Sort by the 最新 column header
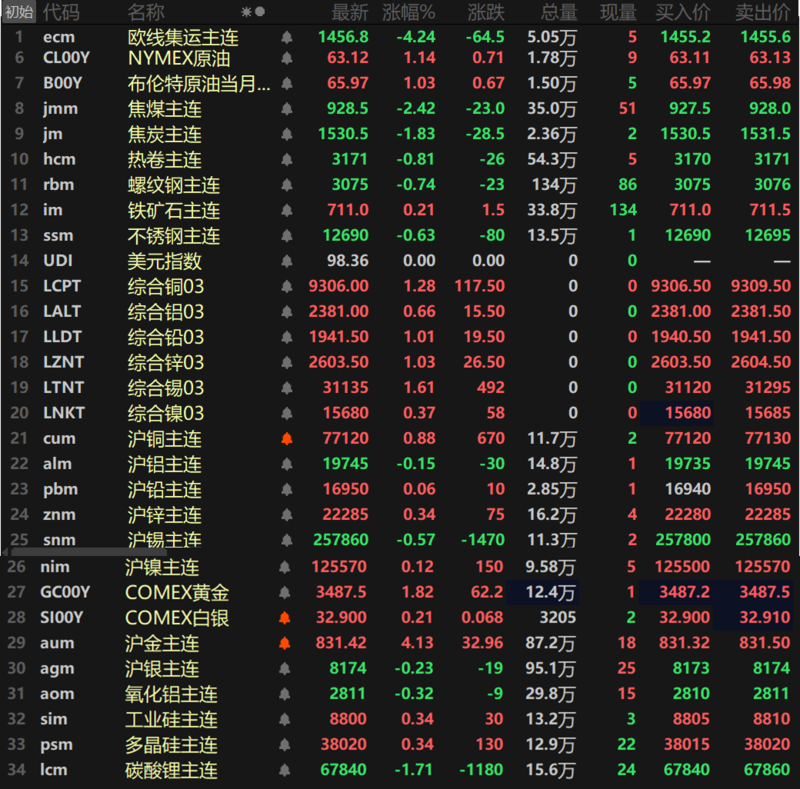The image size is (800, 789). (x=349, y=12)
